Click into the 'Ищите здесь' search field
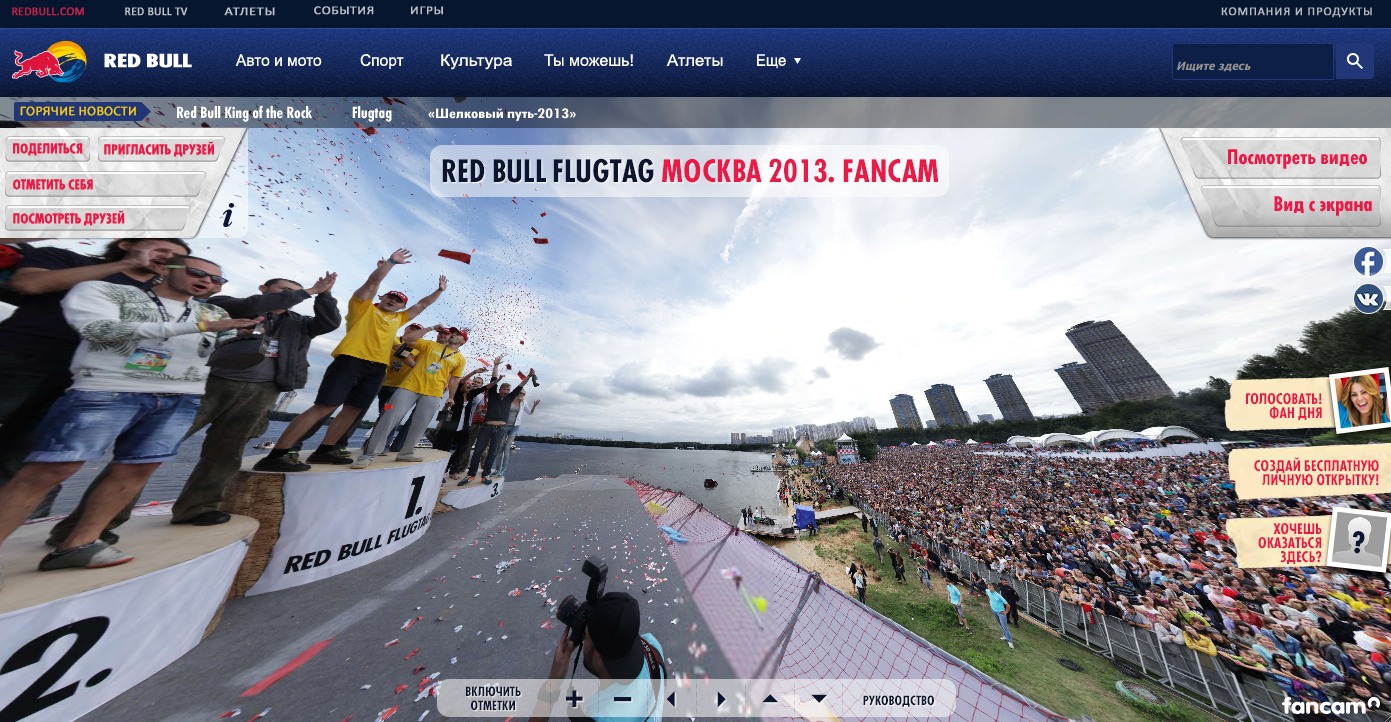Image resolution: width=1391 pixels, height=722 pixels. (1252, 62)
